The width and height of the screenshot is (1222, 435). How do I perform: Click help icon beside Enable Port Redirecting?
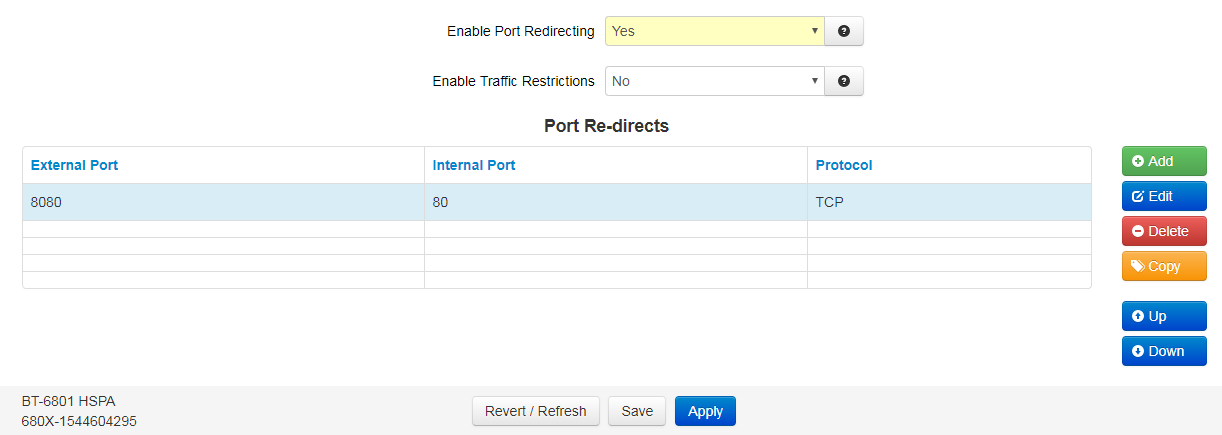tap(844, 31)
